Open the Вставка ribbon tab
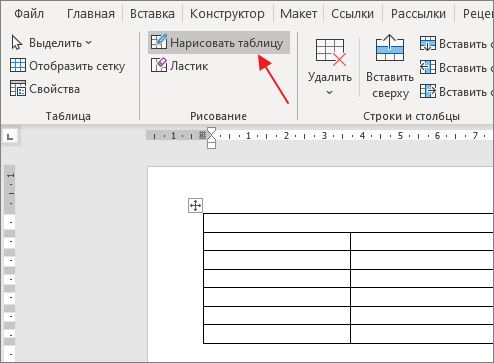The image size is (494, 363). [152, 14]
